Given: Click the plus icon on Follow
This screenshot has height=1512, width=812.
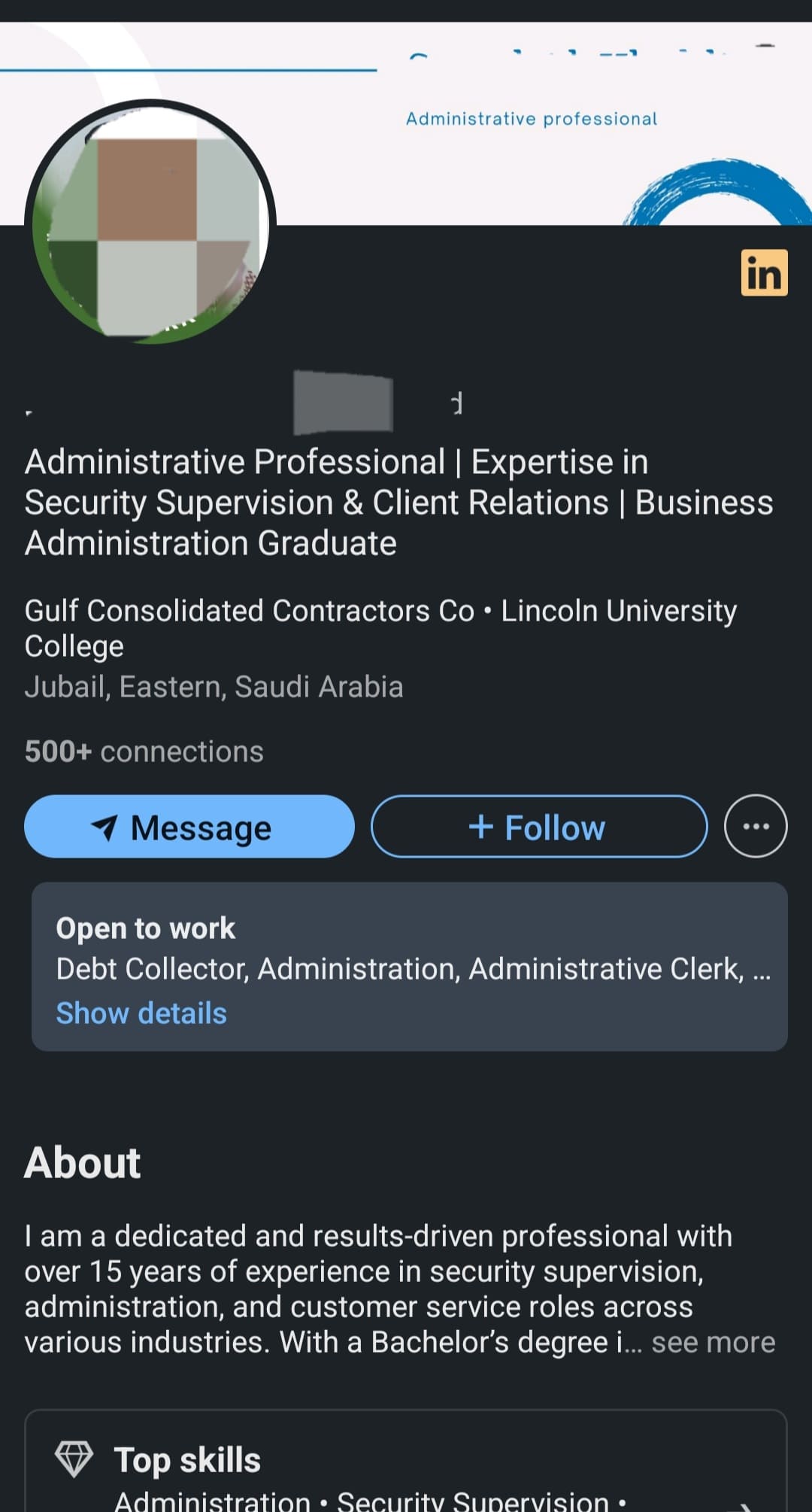Looking at the screenshot, I should (x=480, y=827).
